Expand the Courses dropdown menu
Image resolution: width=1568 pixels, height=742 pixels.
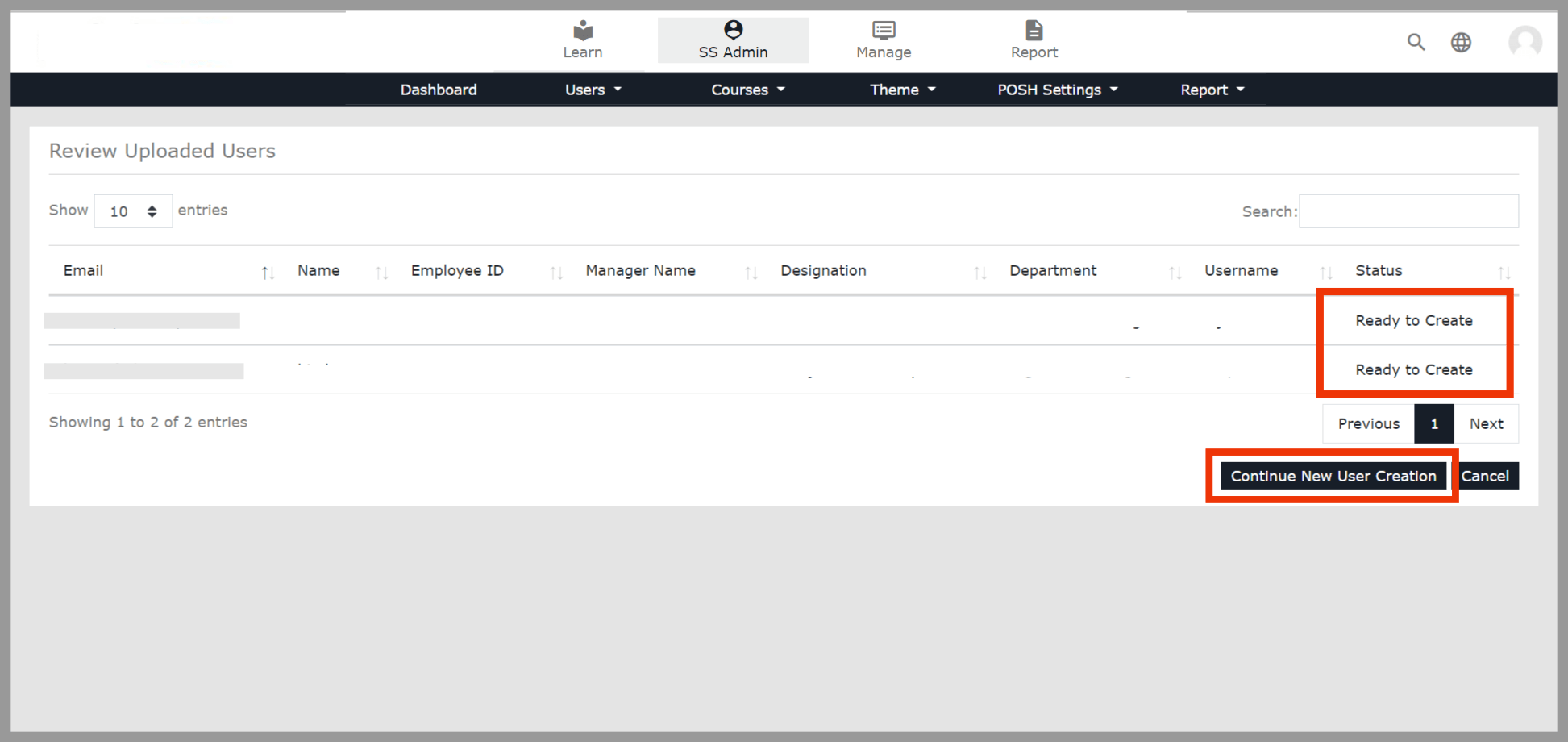pos(747,90)
